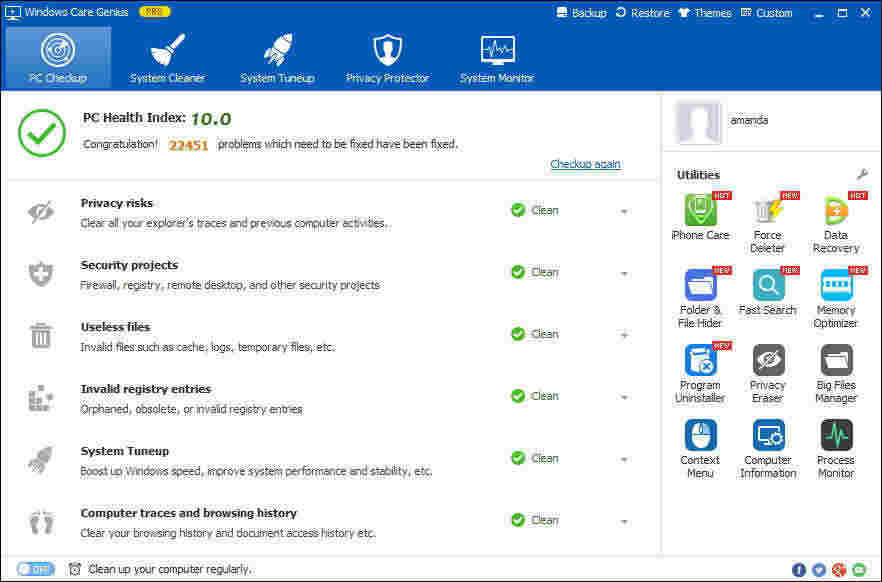
Task: Click the green chat feedback icon
Action: coord(859,570)
